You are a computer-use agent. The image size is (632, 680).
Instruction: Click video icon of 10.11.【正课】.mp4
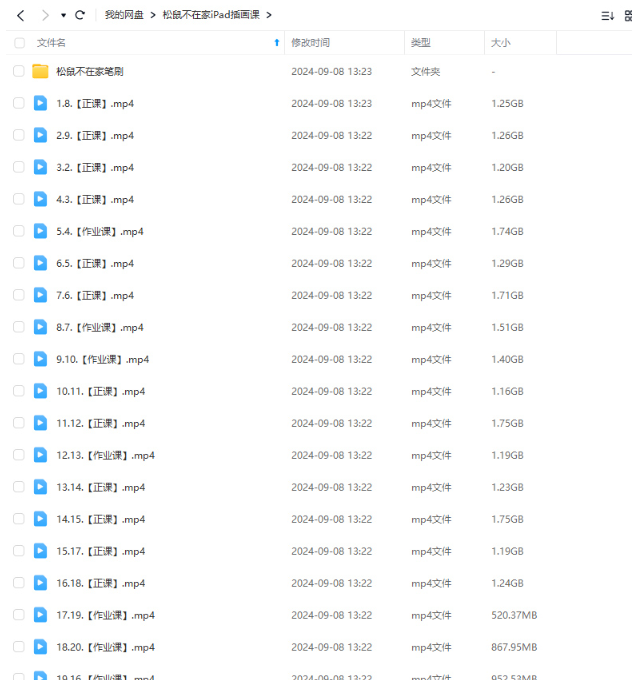click(40, 391)
